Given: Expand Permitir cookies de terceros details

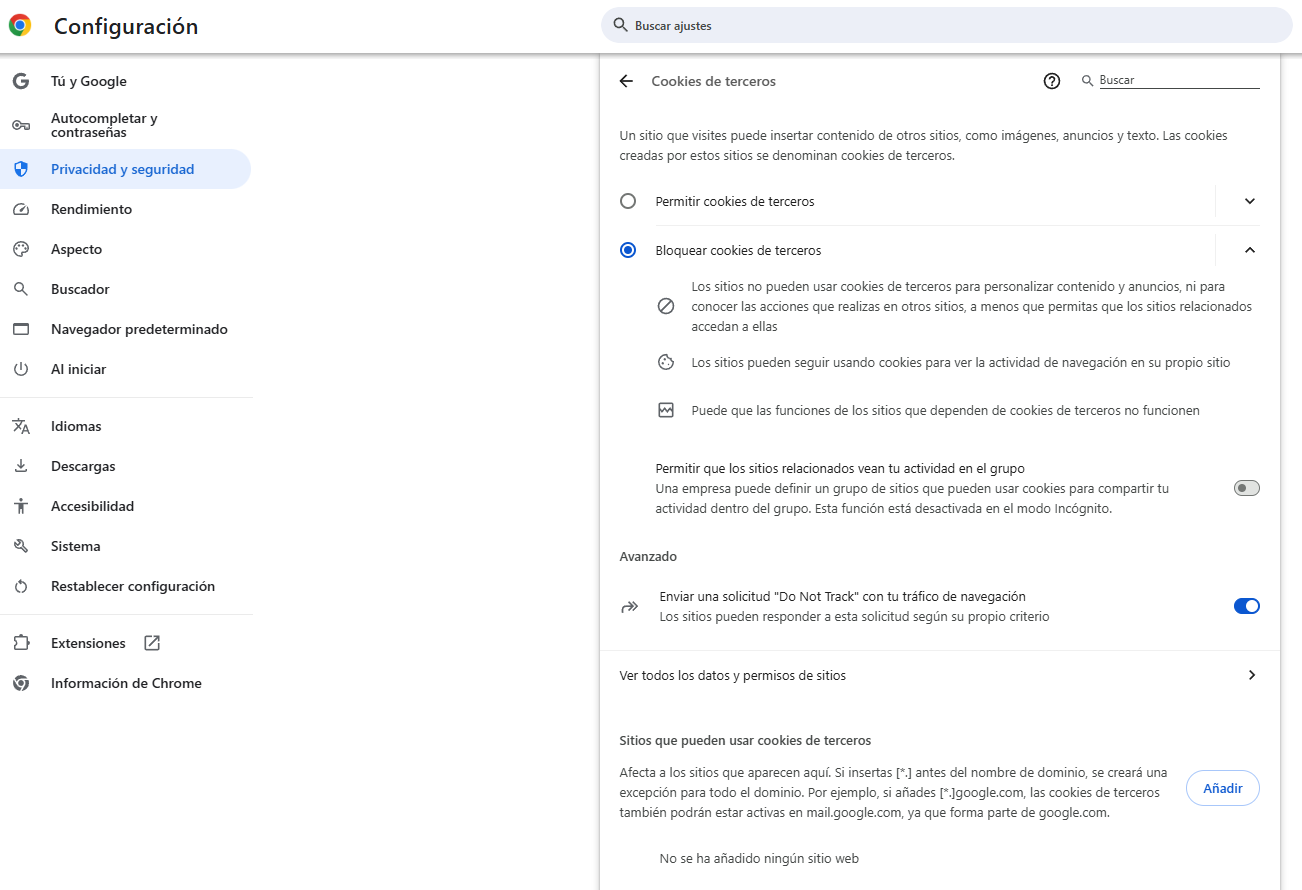Looking at the screenshot, I should point(1248,201).
